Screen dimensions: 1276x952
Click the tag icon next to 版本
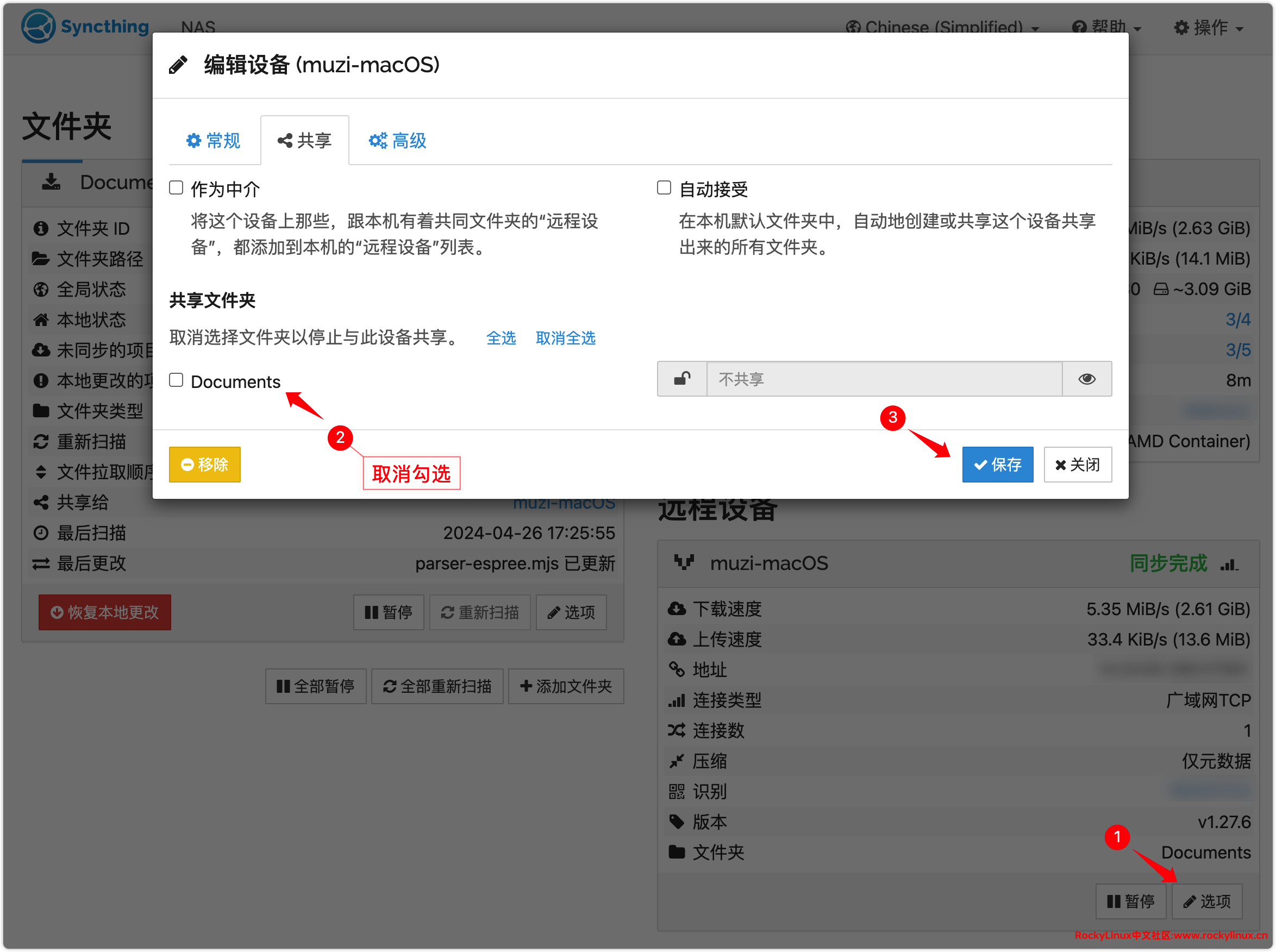tap(677, 822)
